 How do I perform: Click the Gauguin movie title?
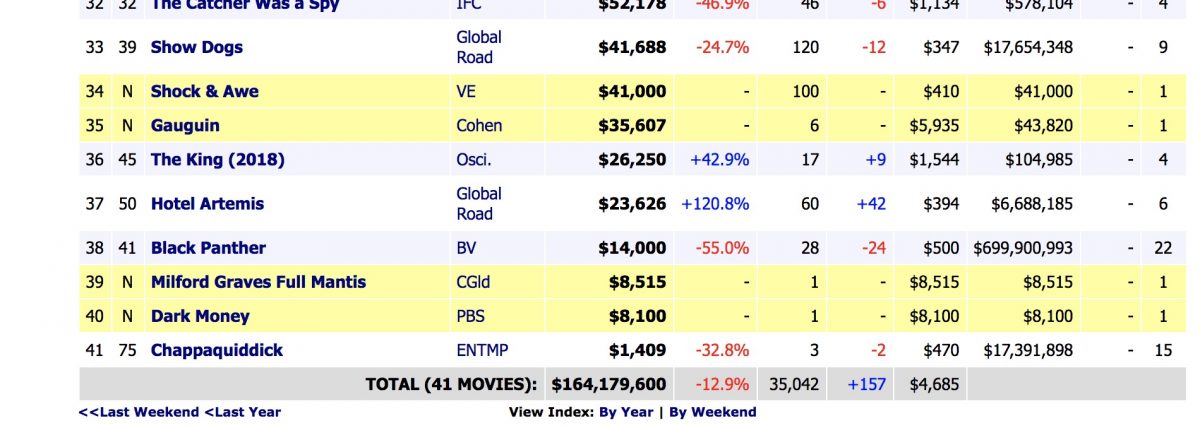tap(185, 125)
